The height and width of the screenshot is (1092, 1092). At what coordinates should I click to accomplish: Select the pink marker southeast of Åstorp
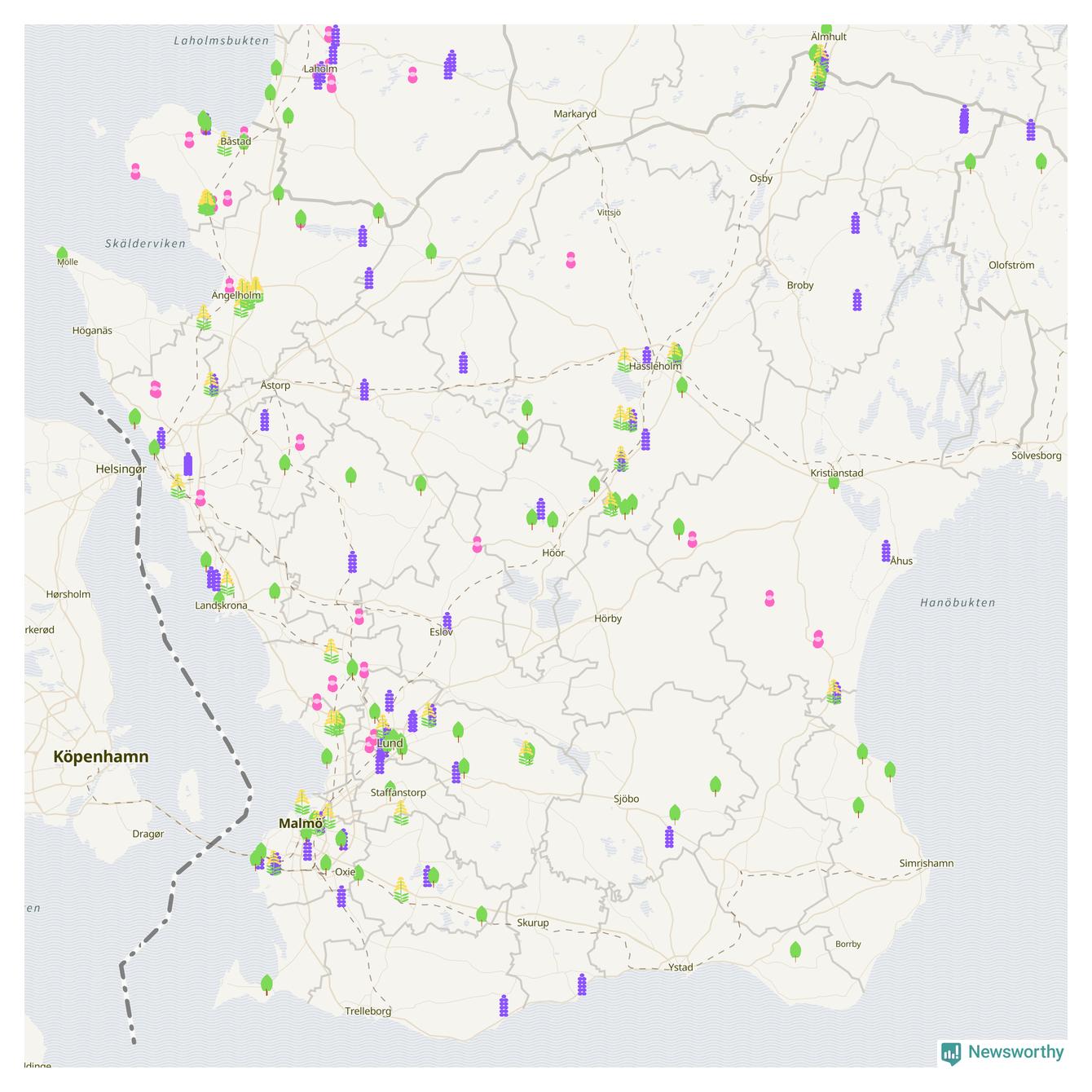point(300,443)
